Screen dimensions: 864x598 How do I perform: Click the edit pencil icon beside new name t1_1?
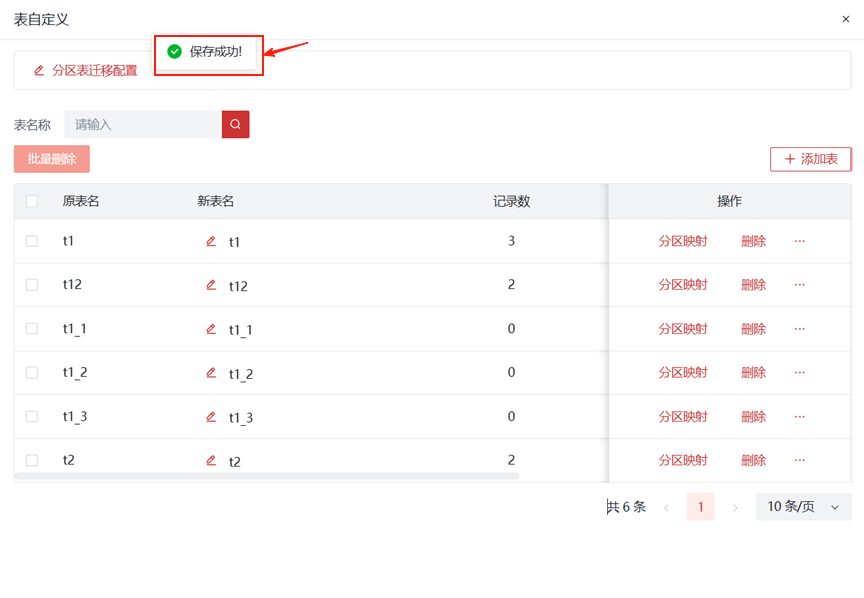point(210,329)
